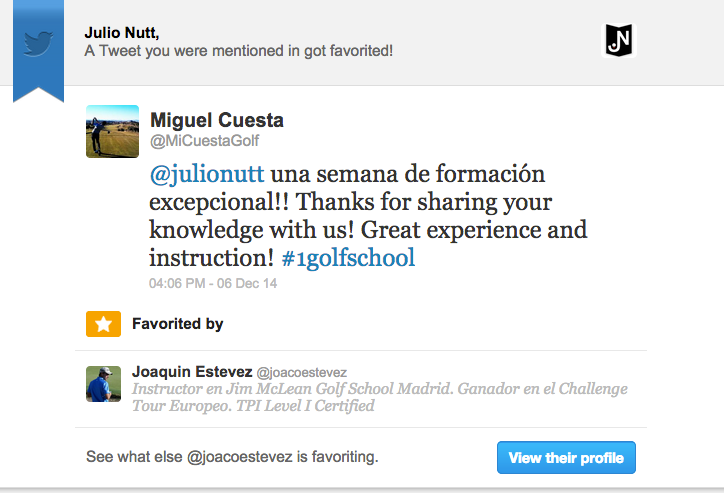Image resolution: width=724 pixels, height=493 pixels.
Task: Open Joaquin Estevez's avatar picture
Action: click(x=104, y=385)
